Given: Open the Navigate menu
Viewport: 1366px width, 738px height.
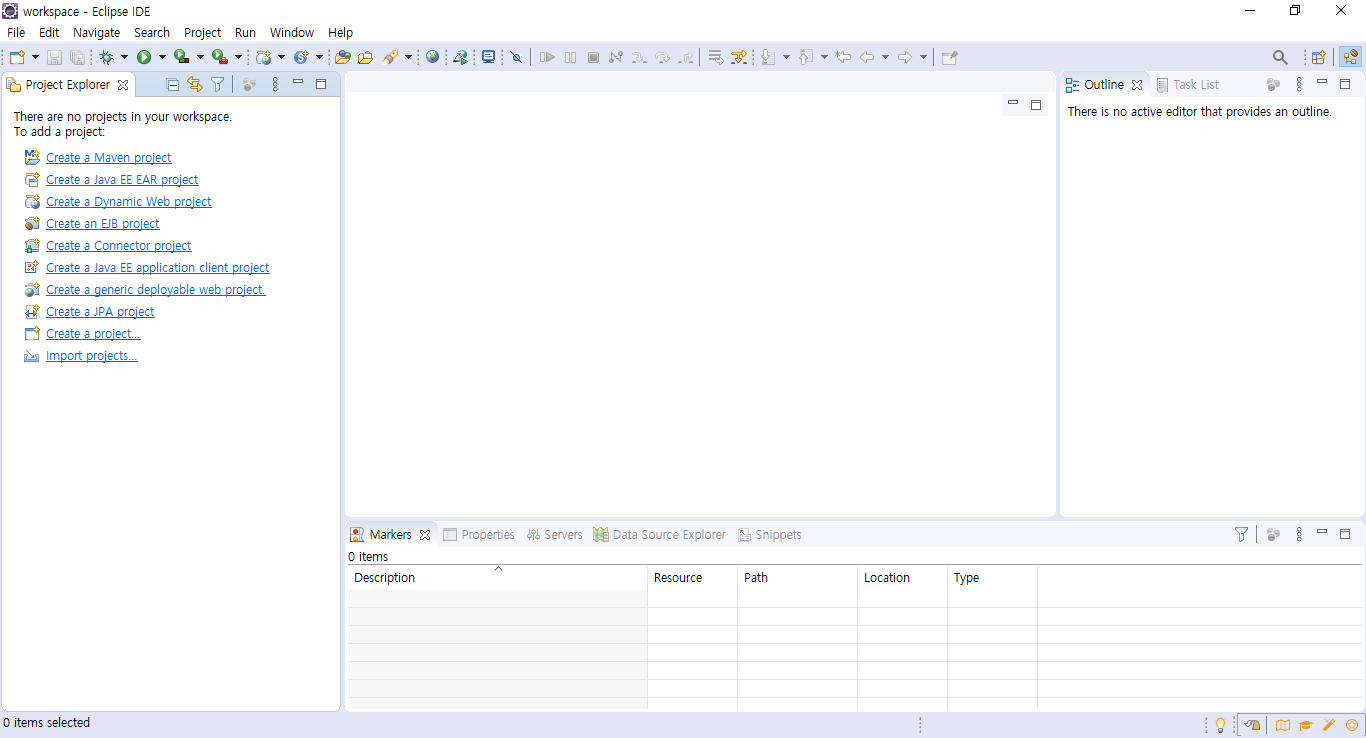Looking at the screenshot, I should [x=96, y=33].
